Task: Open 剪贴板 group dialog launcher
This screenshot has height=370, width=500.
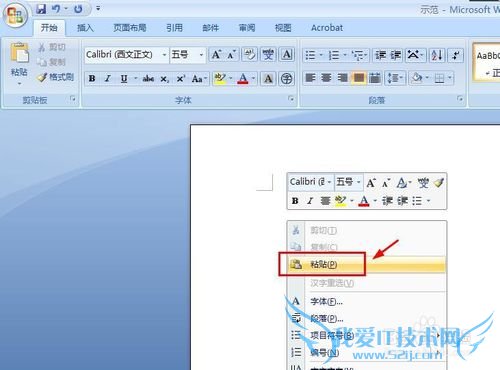Action: coord(73,99)
